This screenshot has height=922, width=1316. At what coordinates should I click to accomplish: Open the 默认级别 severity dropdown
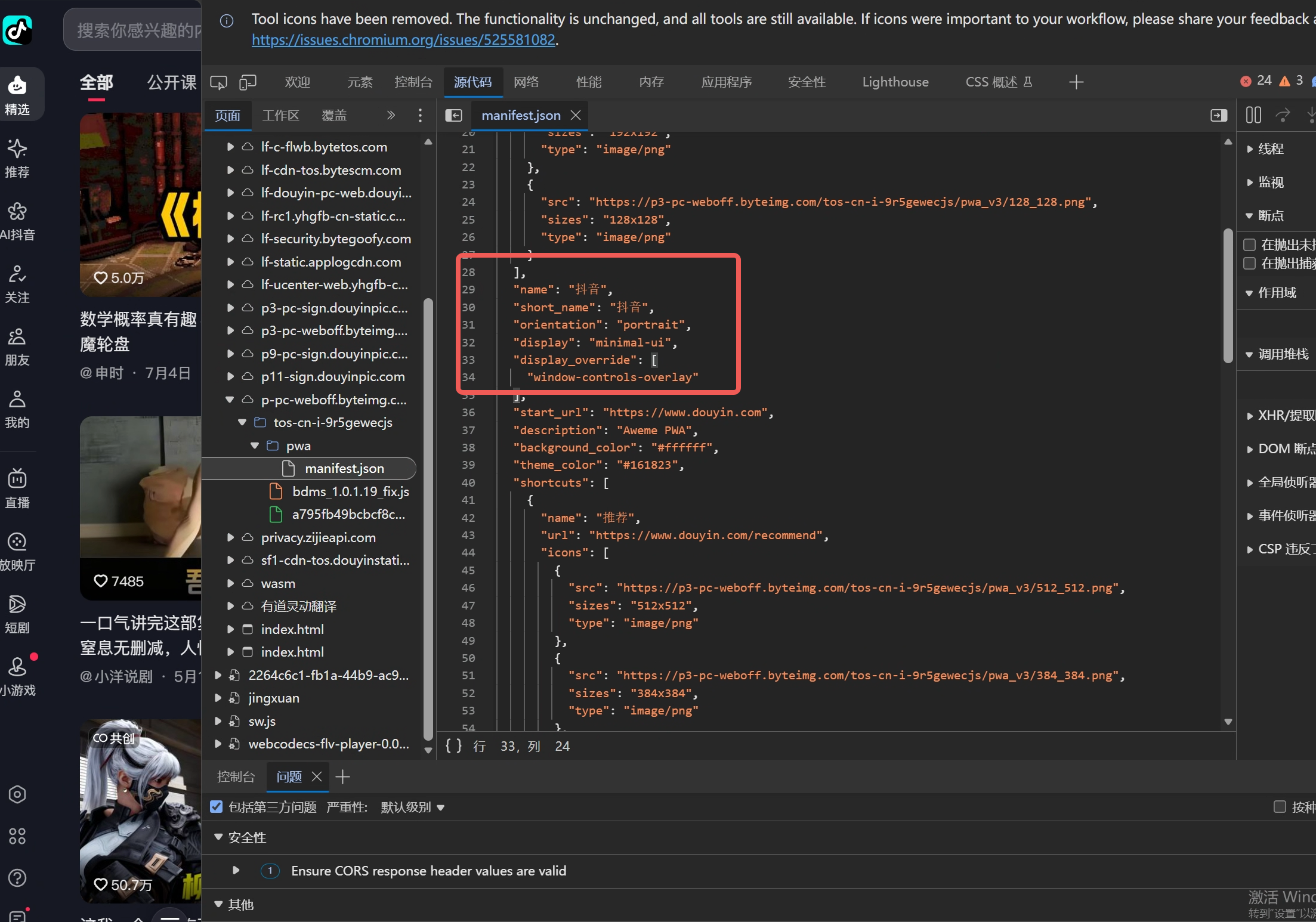413,807
